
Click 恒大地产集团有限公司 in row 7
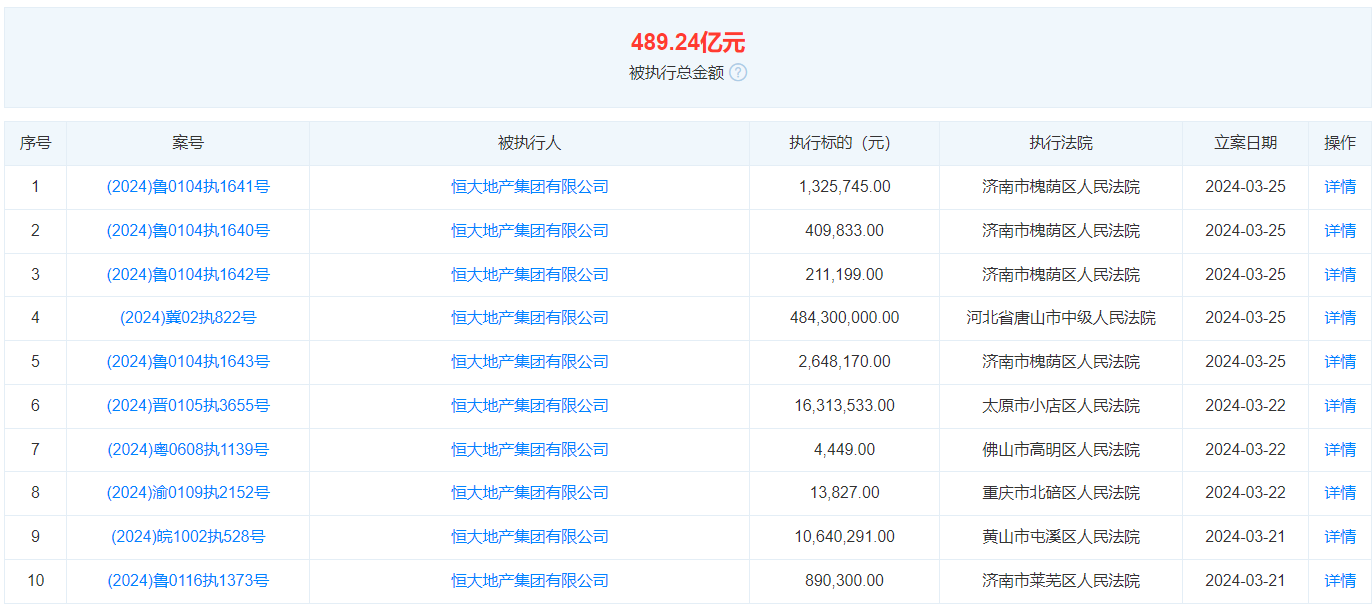pyautogui.click(x=530, y=449)
